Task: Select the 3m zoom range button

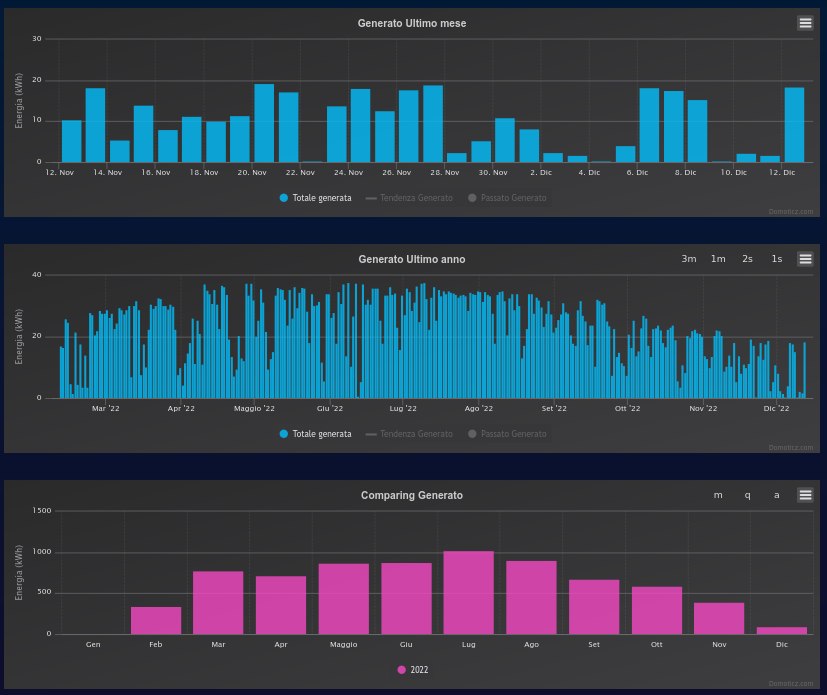Action: pyautogui.click(x=689, y=259)
